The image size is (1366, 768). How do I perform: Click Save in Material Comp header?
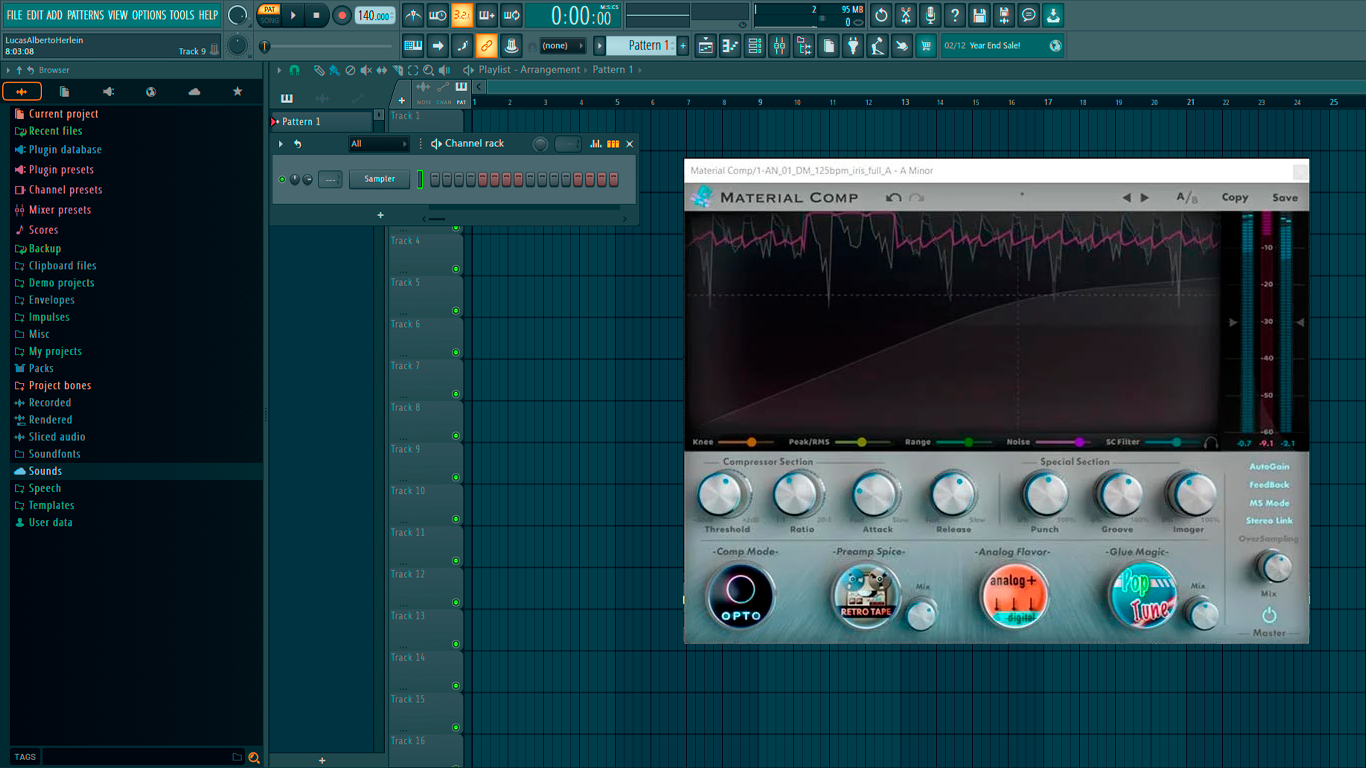click(x=1285, y=197)
